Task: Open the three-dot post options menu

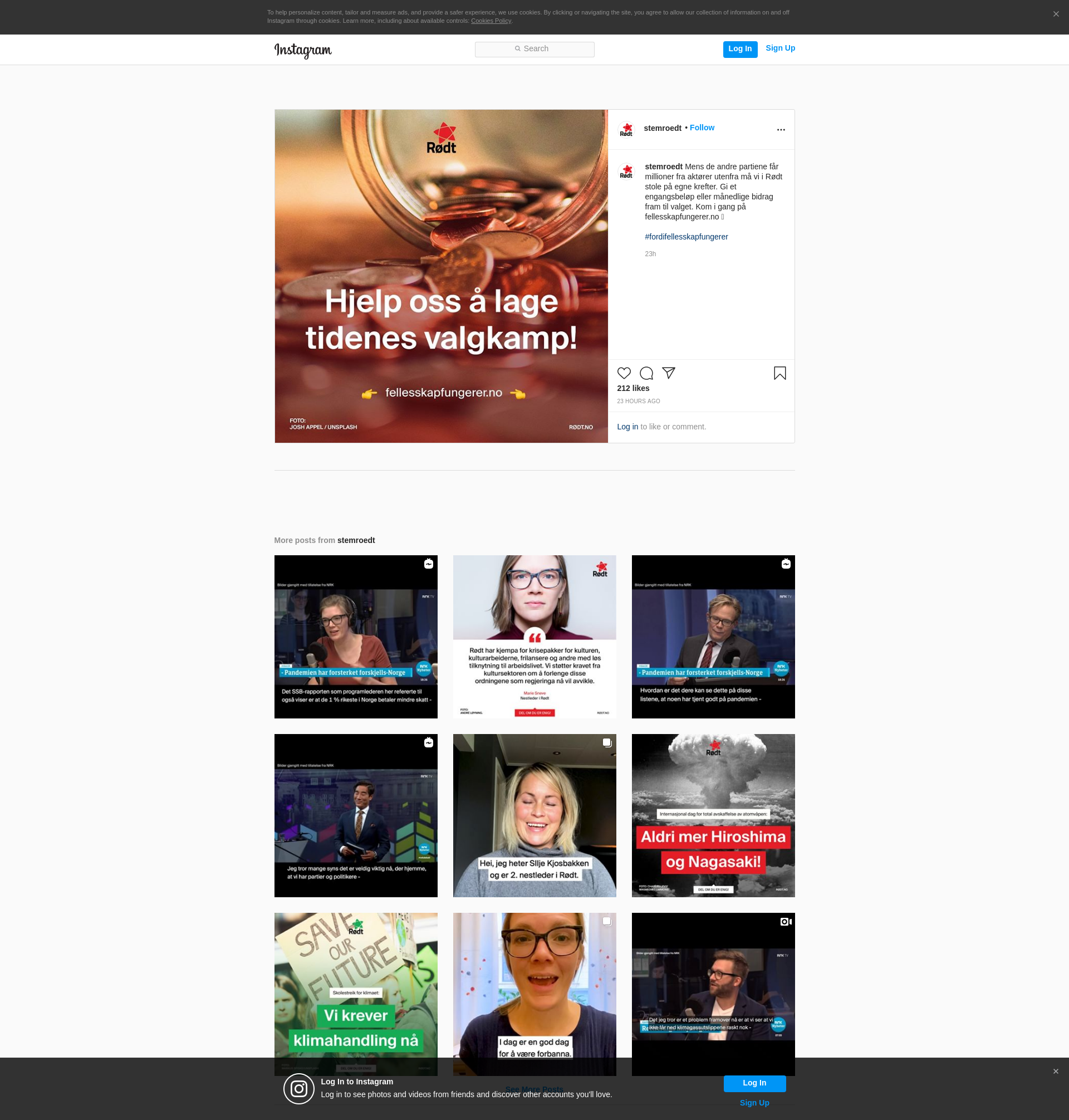Action: [781, 130]
